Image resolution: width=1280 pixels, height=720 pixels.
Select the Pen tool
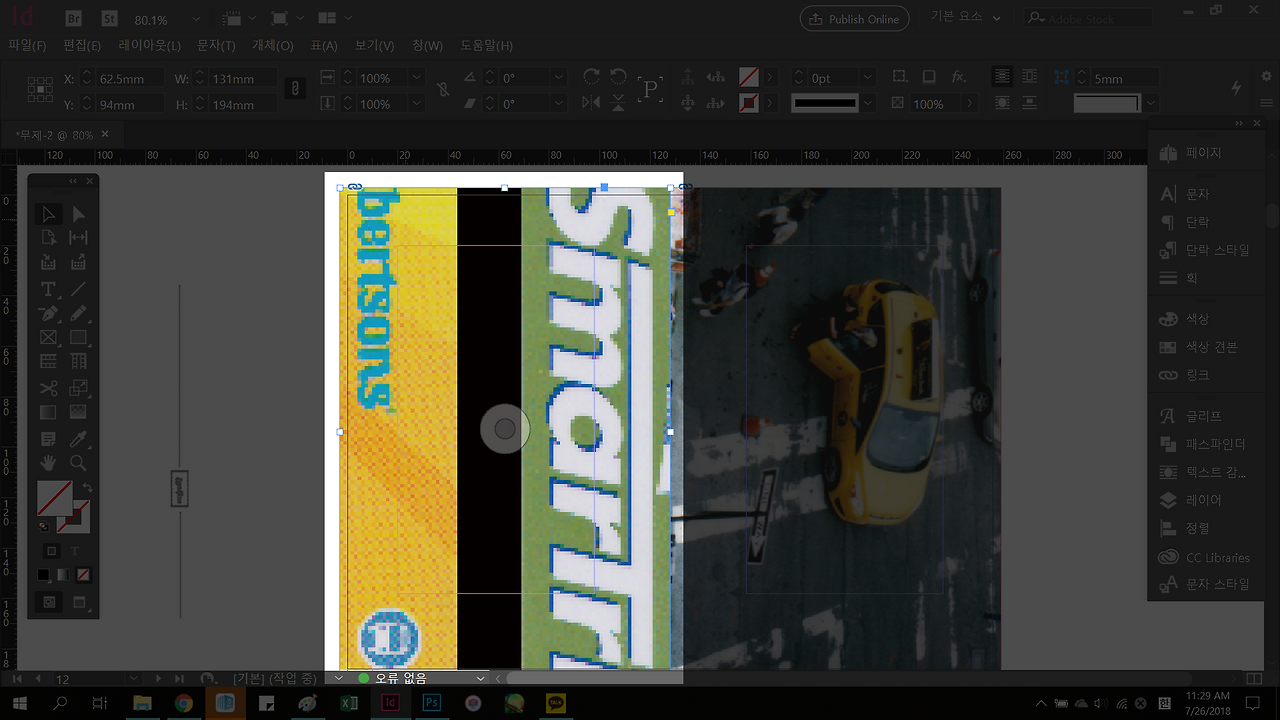coord(47,314)
